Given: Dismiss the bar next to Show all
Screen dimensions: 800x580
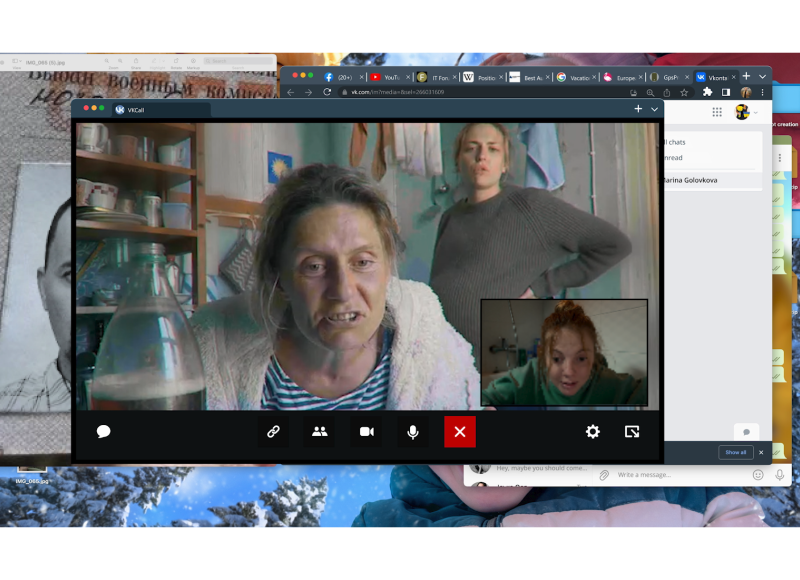Looking at the screenshot, I should [761, 452].
